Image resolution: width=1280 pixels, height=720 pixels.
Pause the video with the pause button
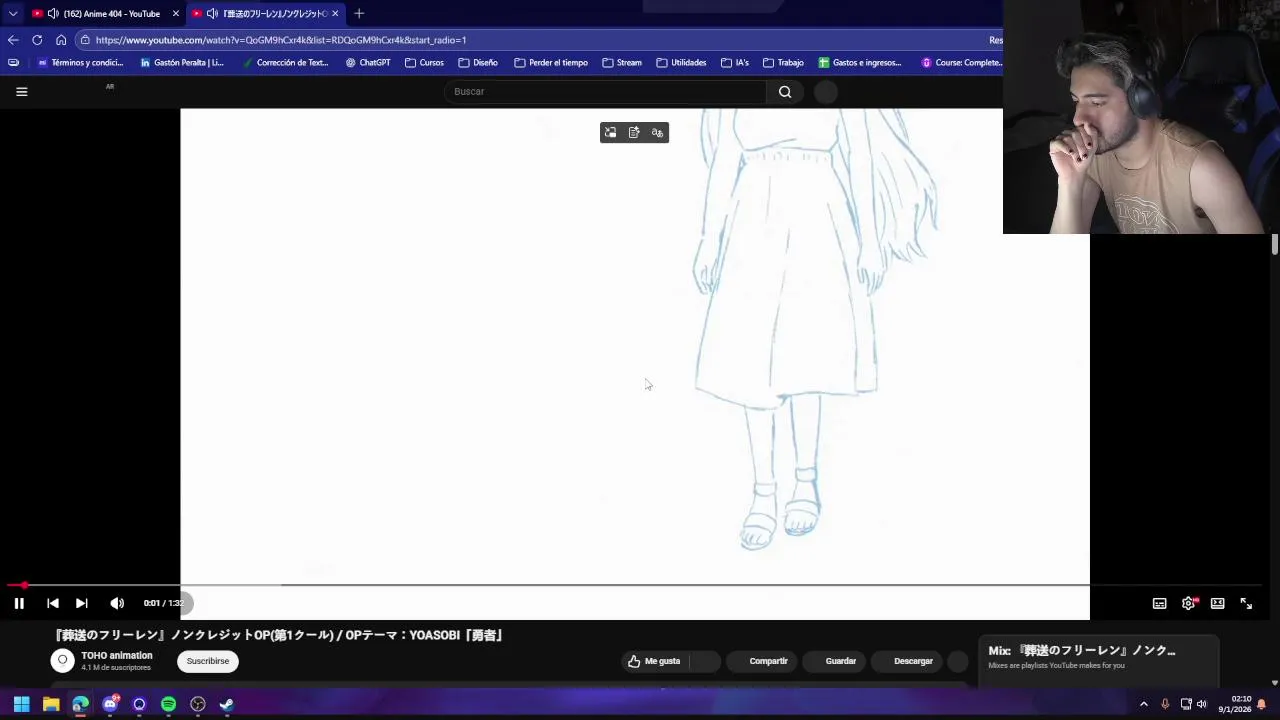19,603
